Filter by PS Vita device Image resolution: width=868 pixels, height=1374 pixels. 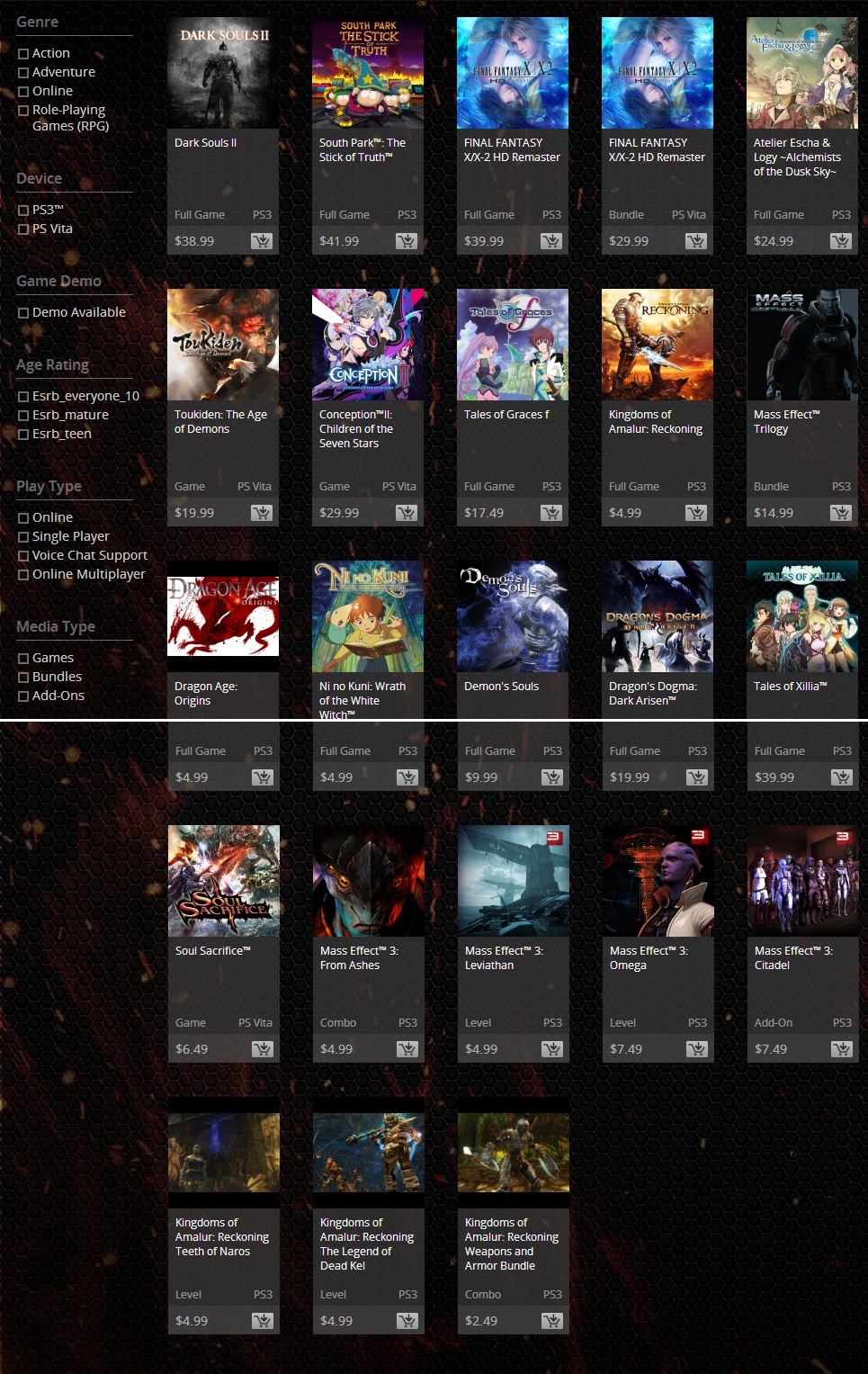(23, 229)
